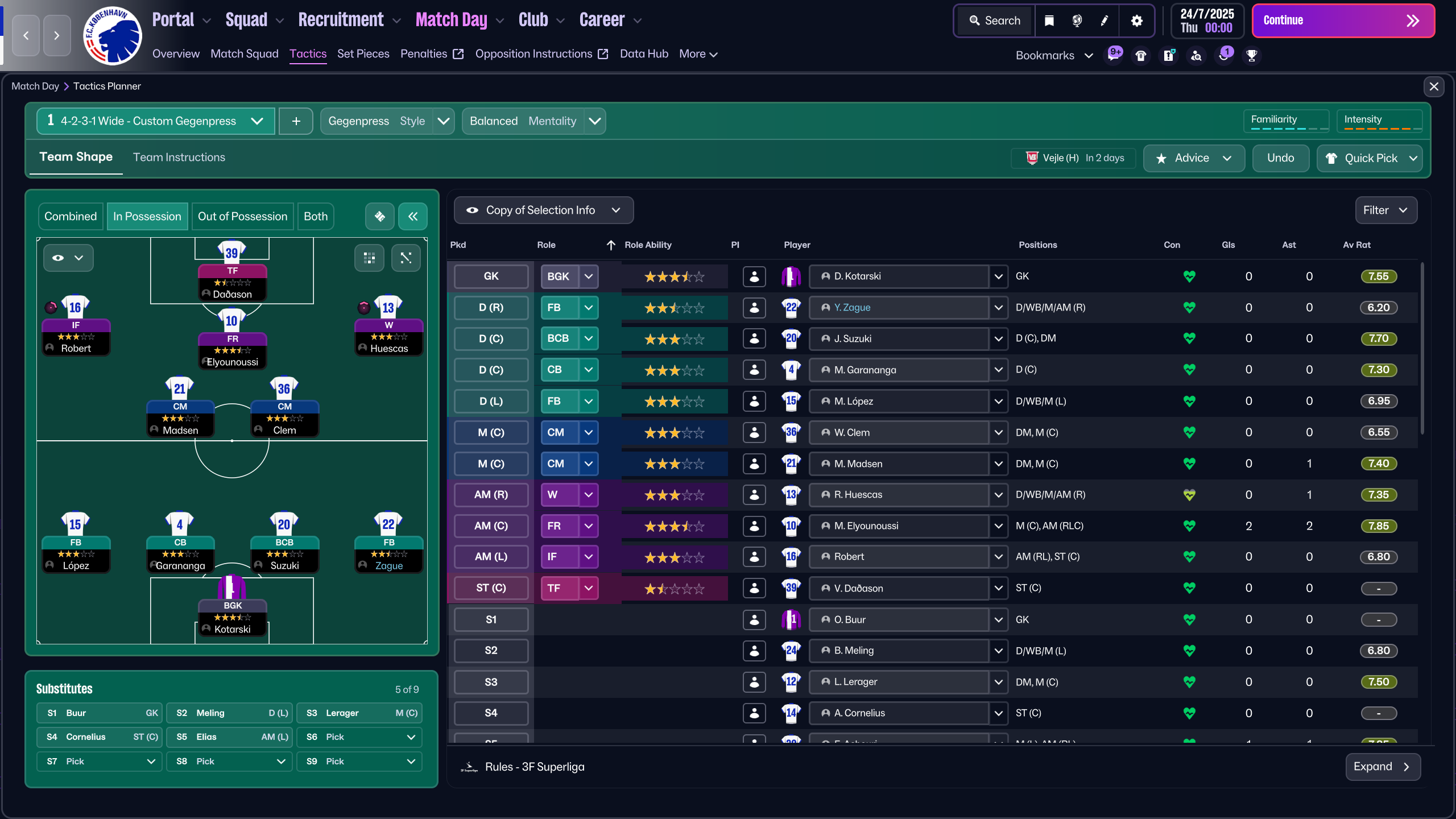Image resolution: width=1456 pixels, height=819 pixels.
Task: Expand pitch view with fullscreen arrows icon
Action: pos(406,258)
